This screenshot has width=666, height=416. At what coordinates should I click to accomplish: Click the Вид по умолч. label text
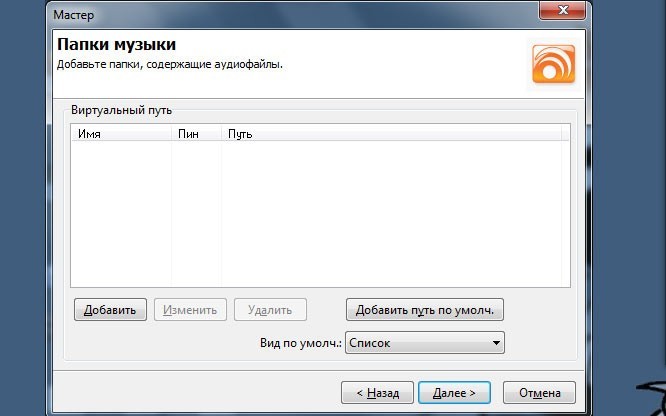pyautogui.click(x=300, y=343)
